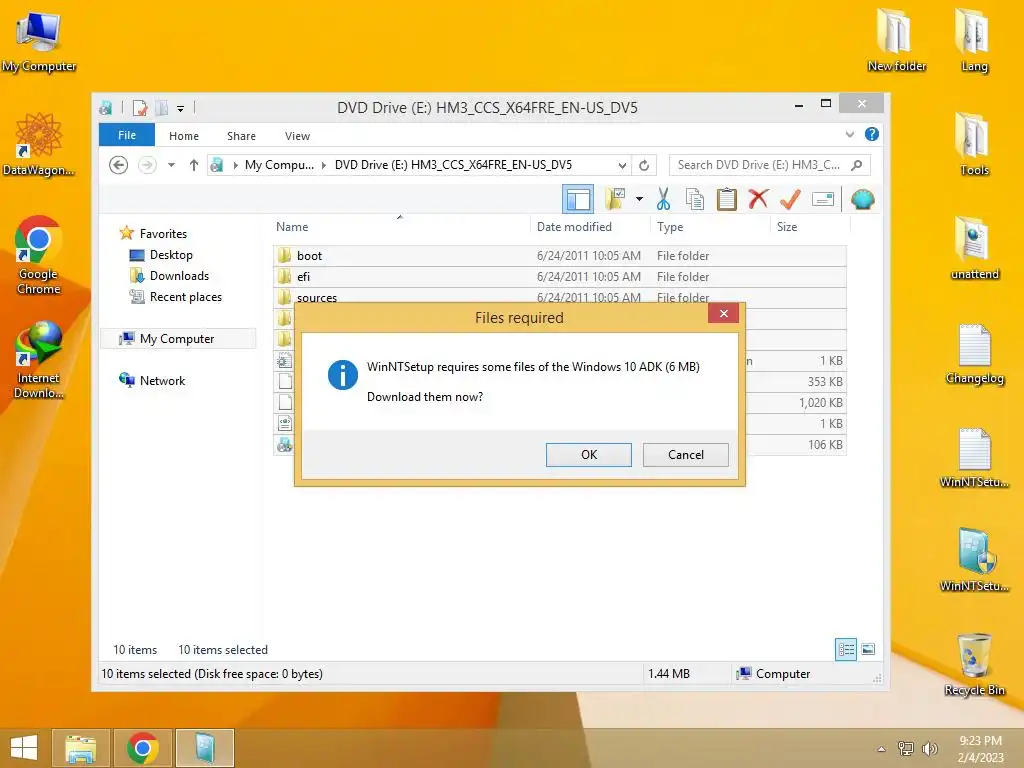Image resolution: width=1024 pixels, height=768 pixels.
Task: Click the quick access properties icon
Action: [x=140, y=108]
